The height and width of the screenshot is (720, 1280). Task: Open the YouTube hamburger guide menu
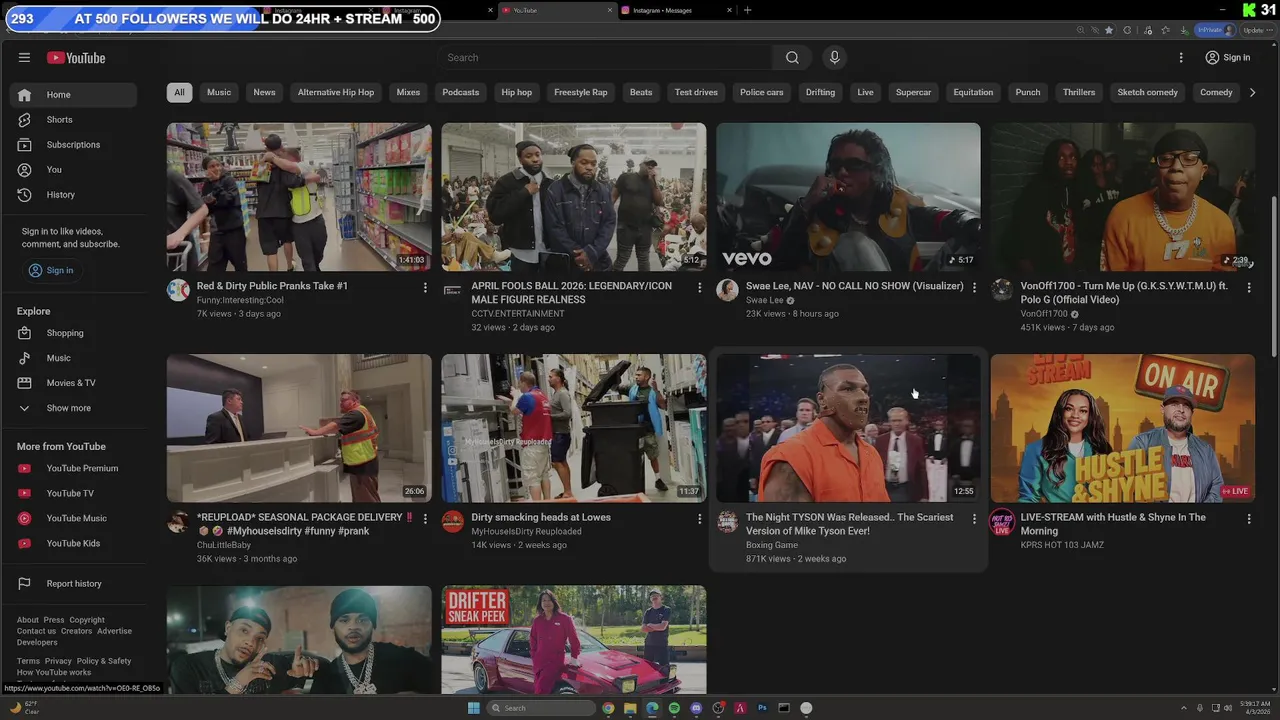pos(24,58)
